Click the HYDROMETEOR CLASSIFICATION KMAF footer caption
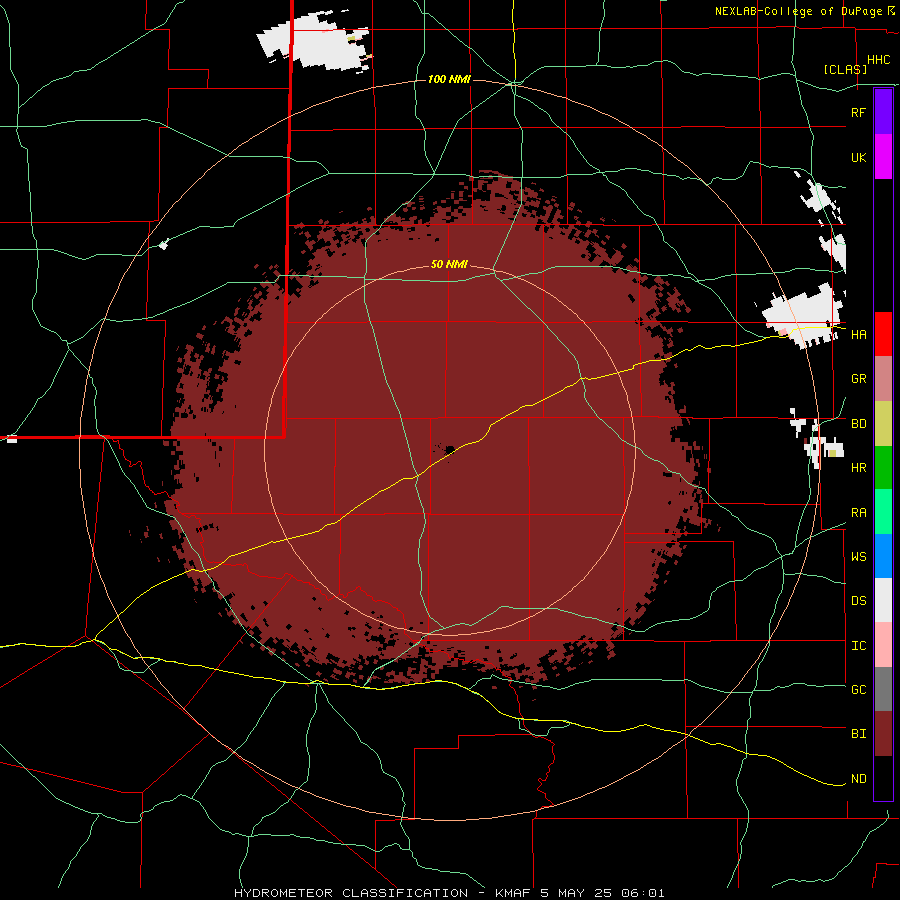 click(449, 893)
